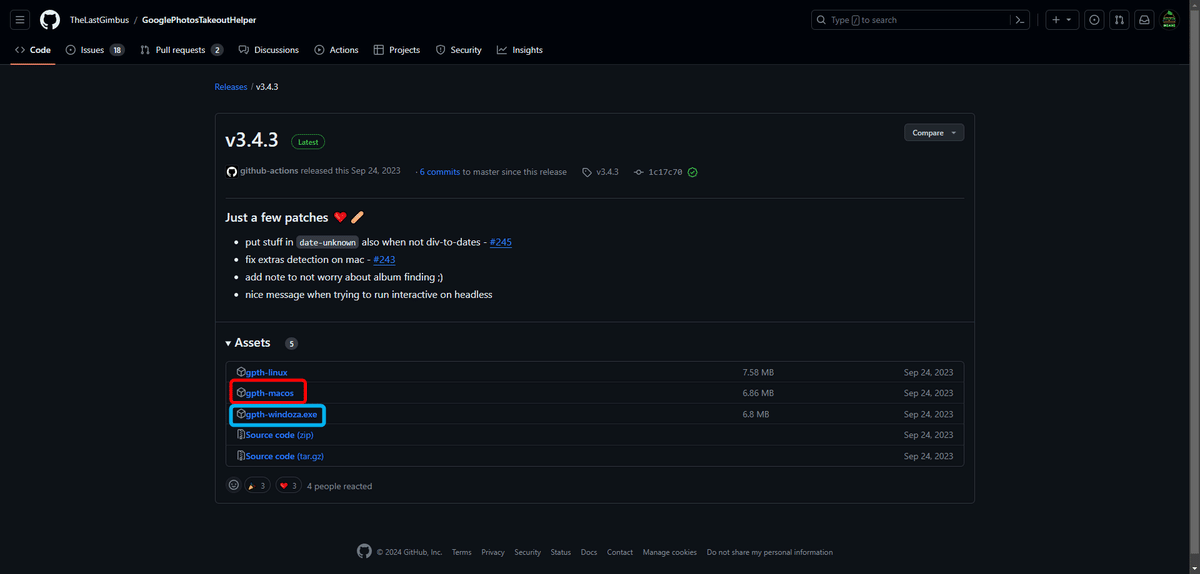
Task: Open the Compare dropdown
Action: 934,132
